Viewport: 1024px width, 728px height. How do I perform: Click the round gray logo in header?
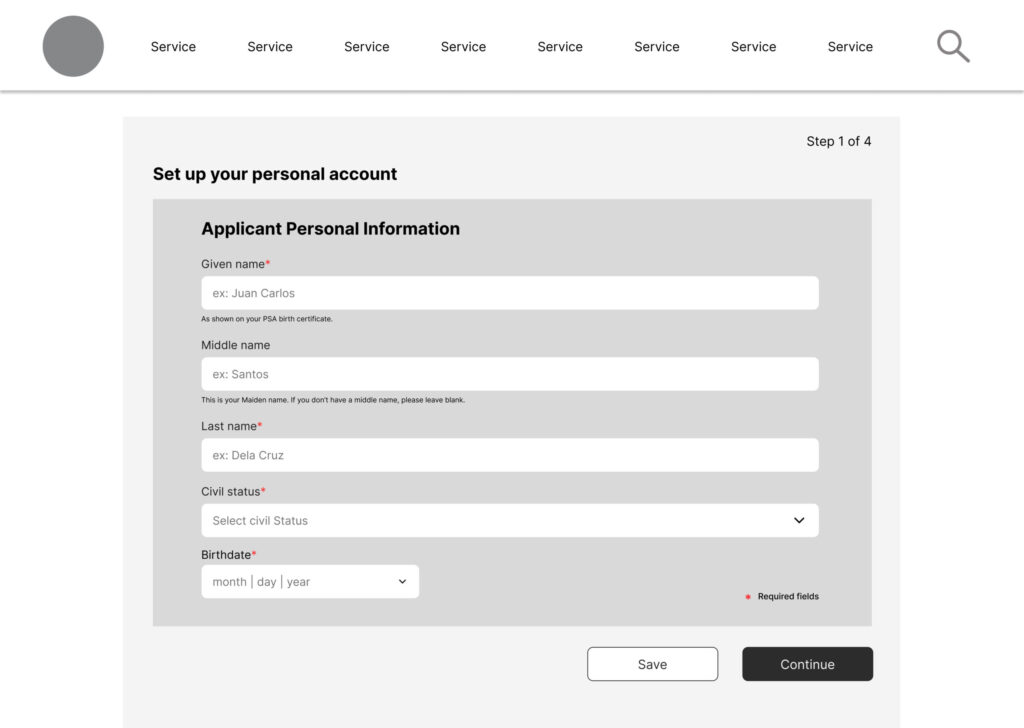(73, 47)
